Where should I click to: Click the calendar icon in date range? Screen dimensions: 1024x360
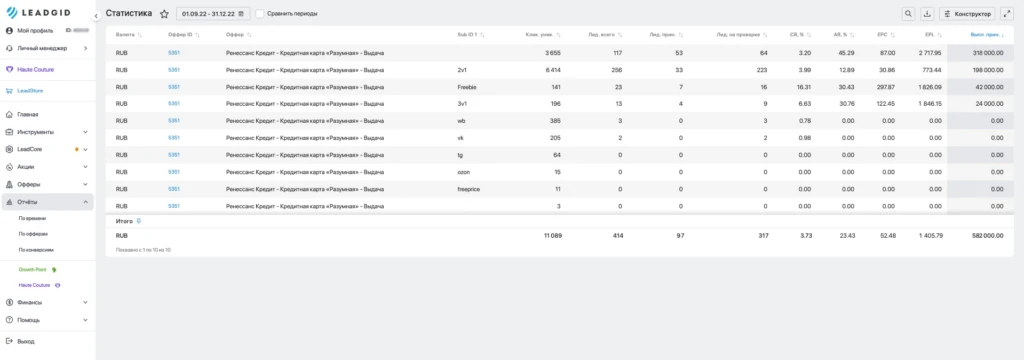[x=242, y=14]
